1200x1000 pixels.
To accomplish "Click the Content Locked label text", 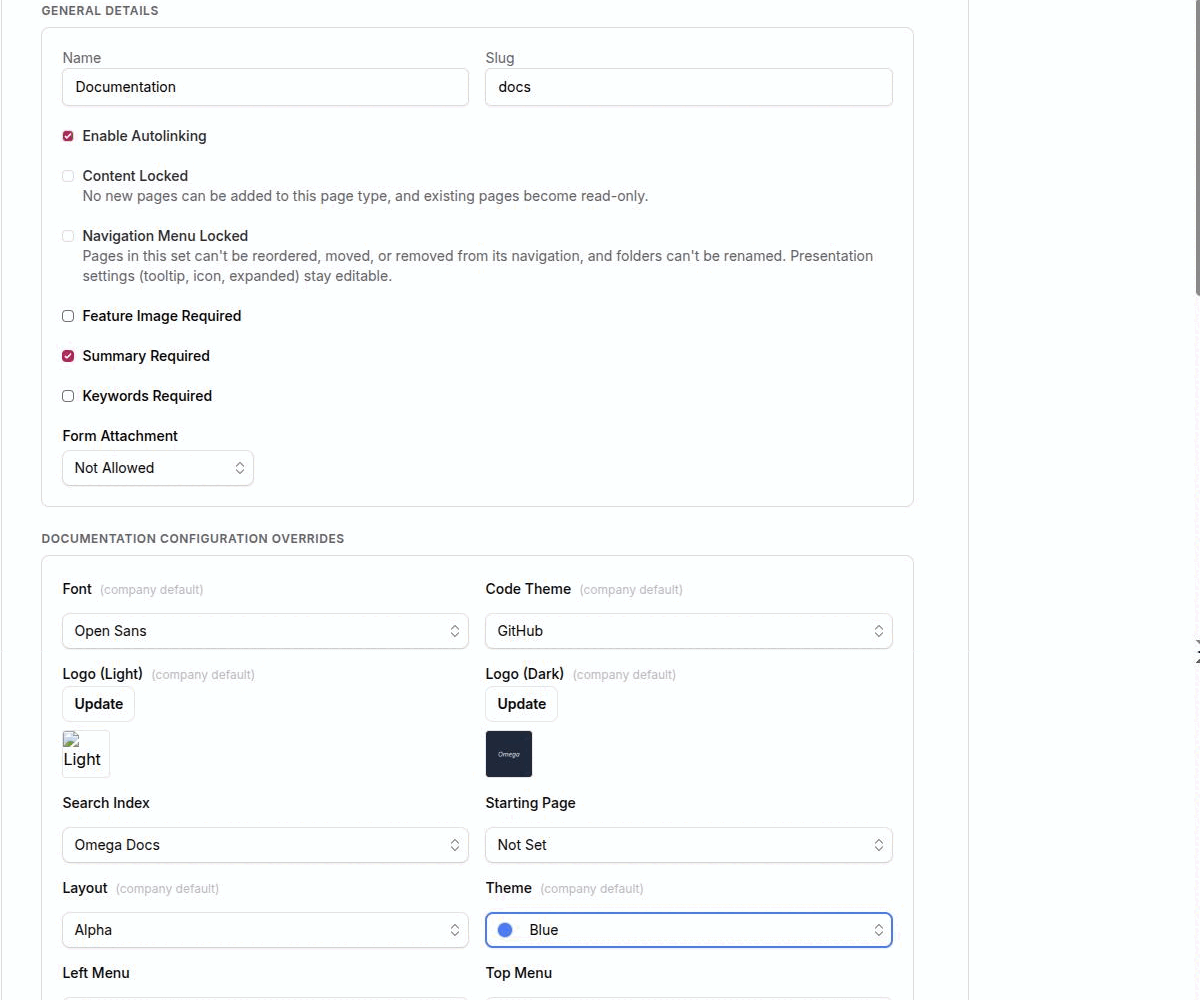I will point(135,176).
